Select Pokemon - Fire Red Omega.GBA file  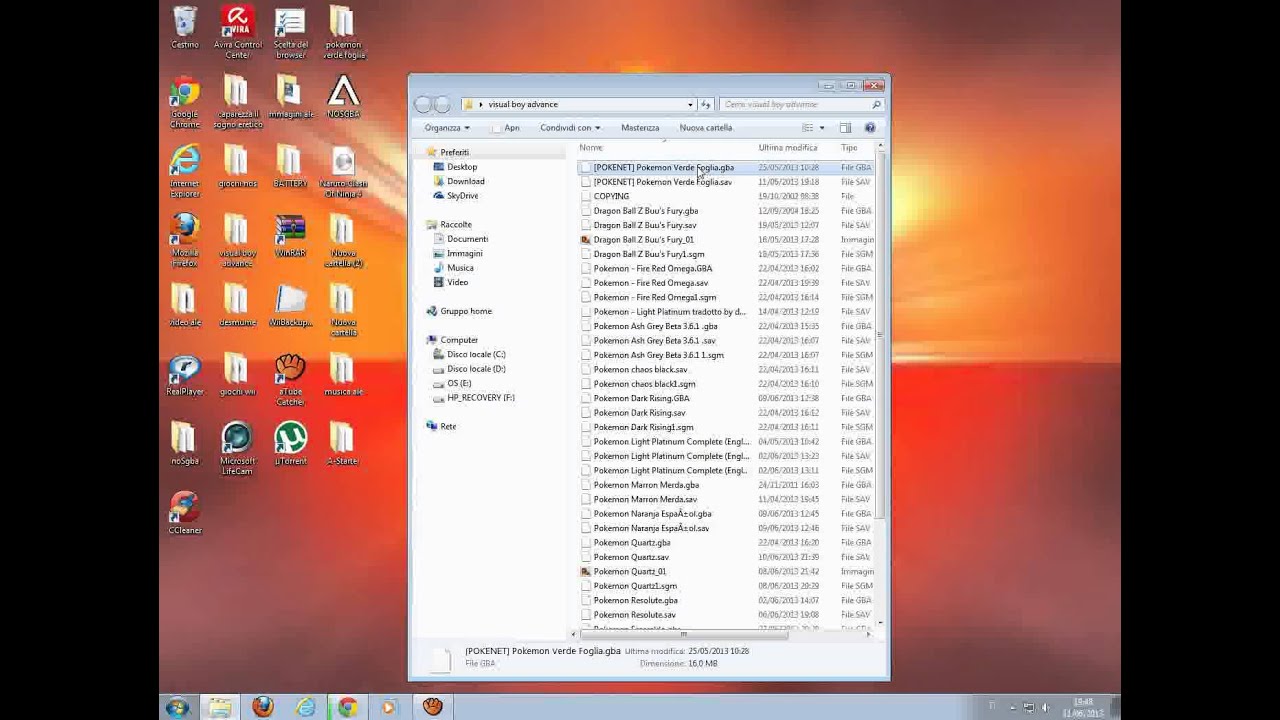(x=653, y=268)
